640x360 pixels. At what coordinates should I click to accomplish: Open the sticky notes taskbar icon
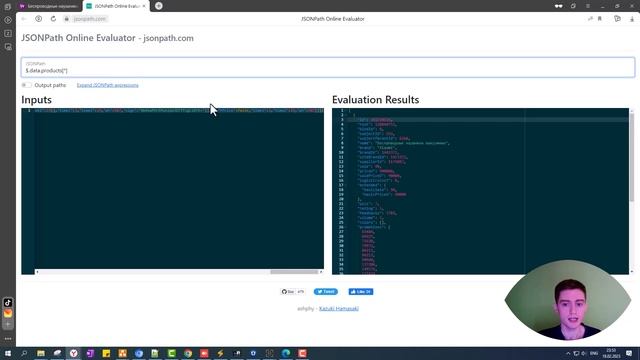[106, 353]
